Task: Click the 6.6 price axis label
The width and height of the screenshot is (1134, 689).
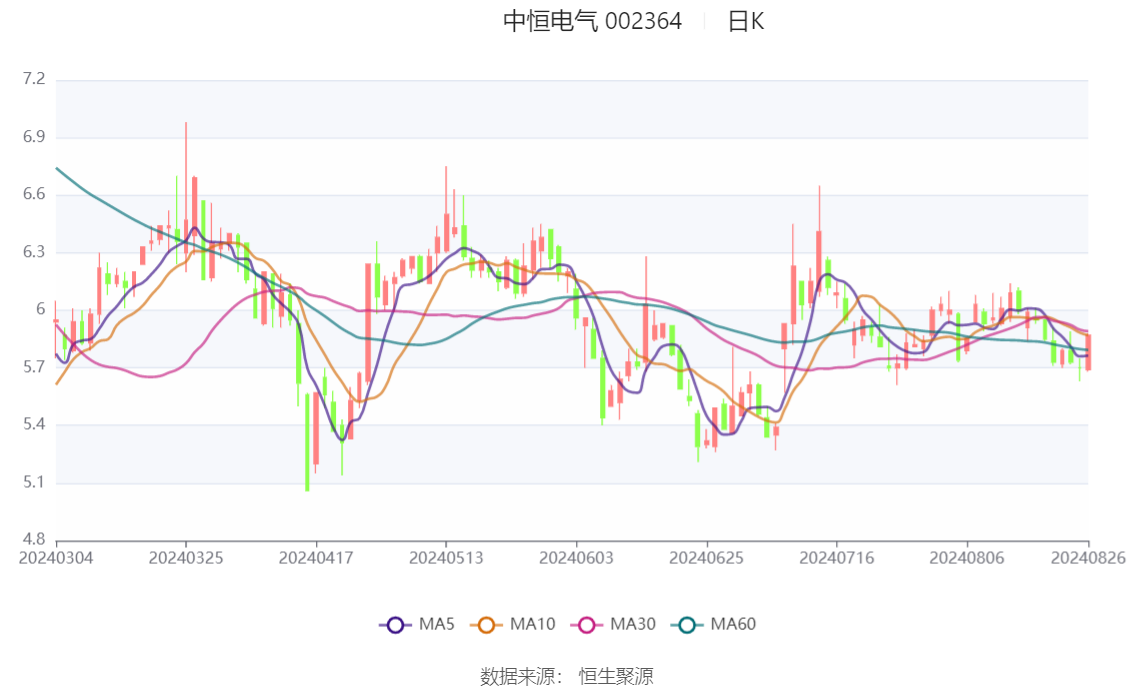Action: 34,194
